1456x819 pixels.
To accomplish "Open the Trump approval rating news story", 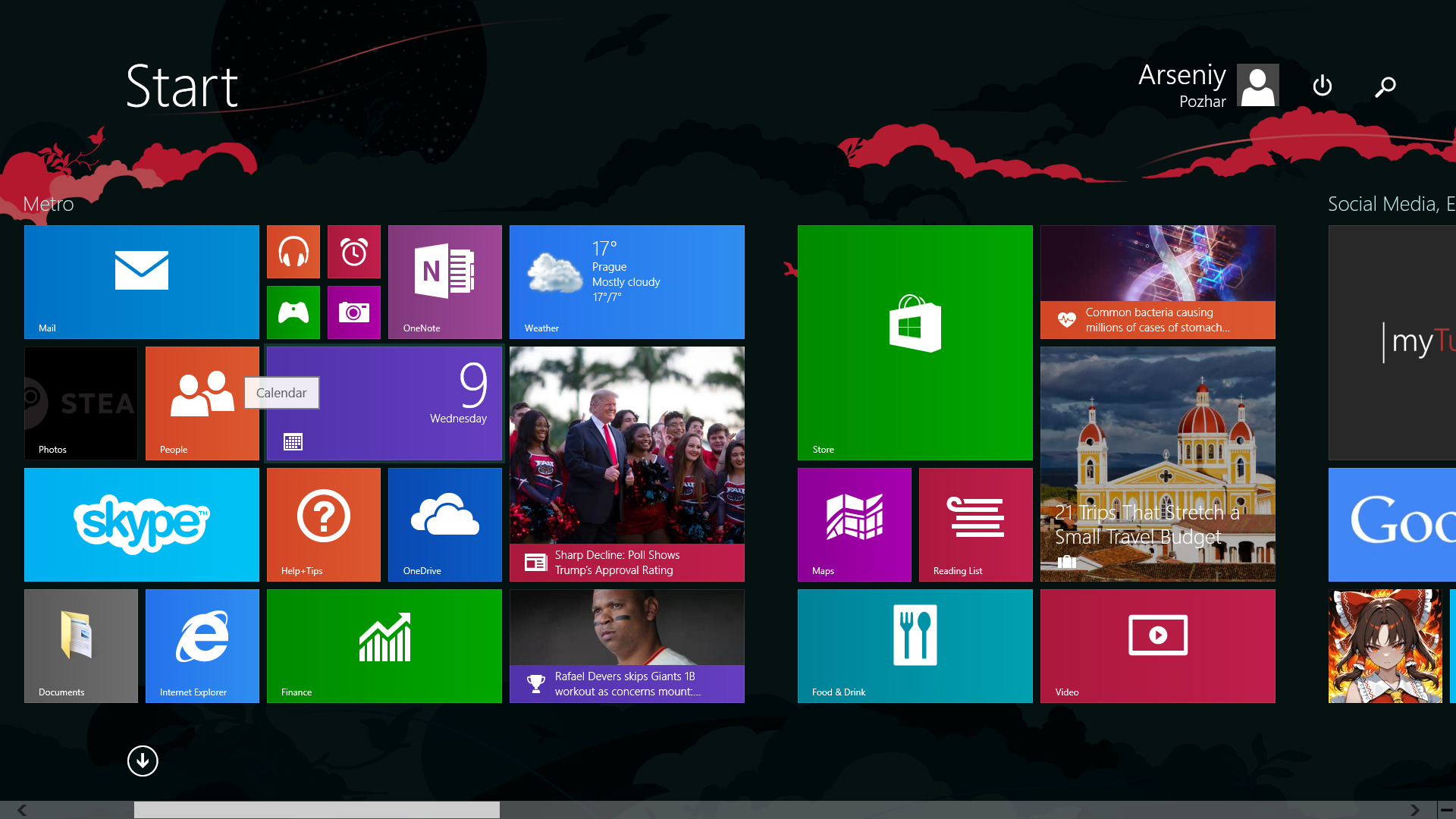I will (626, 463).
